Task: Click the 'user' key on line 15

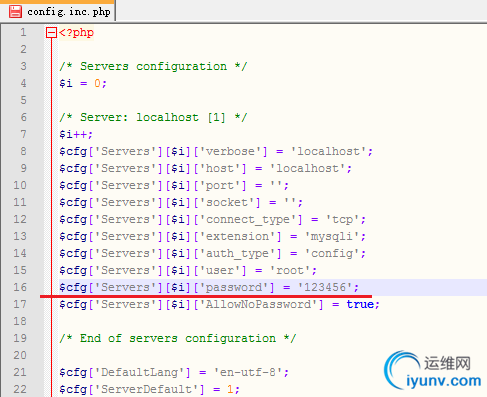Action: (x=220, y=270)
